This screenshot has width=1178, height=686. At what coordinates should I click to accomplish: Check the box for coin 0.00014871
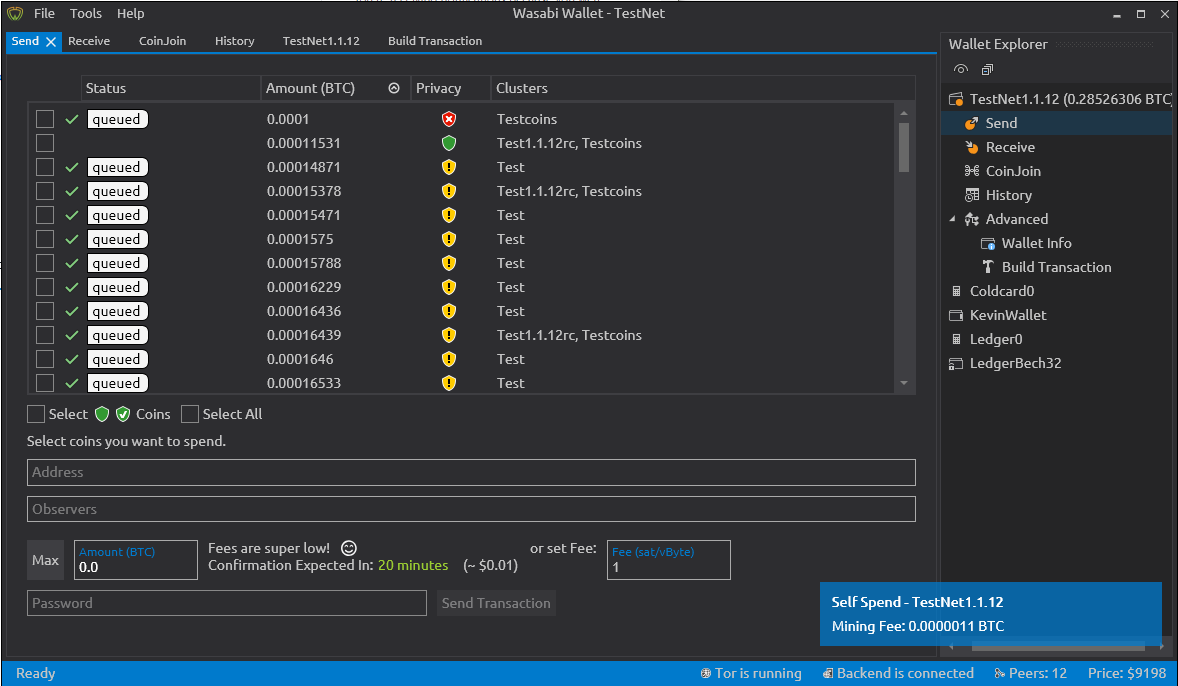(x=45, y=167)
